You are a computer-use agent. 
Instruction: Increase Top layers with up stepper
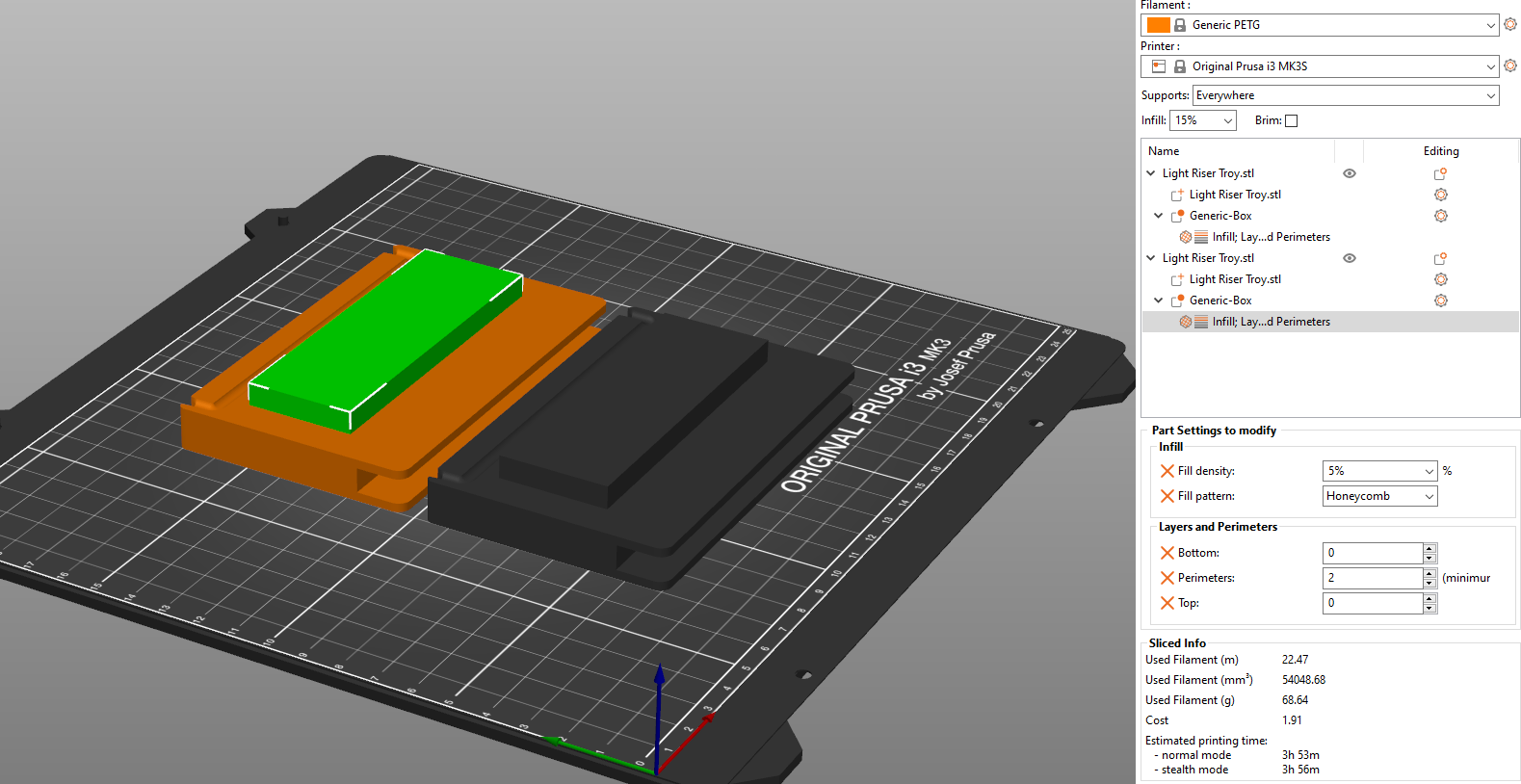1429,598
